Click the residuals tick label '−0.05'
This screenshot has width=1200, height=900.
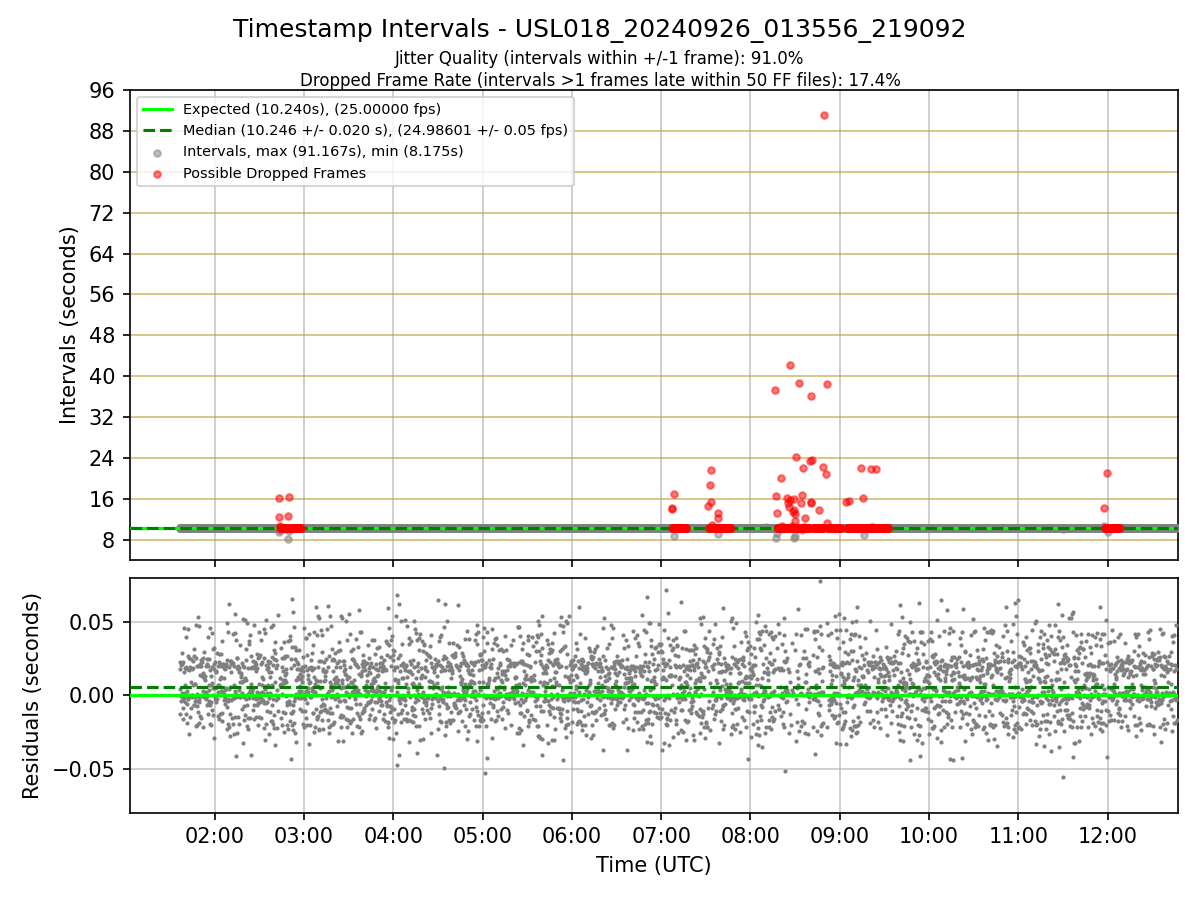pos(85,770)
